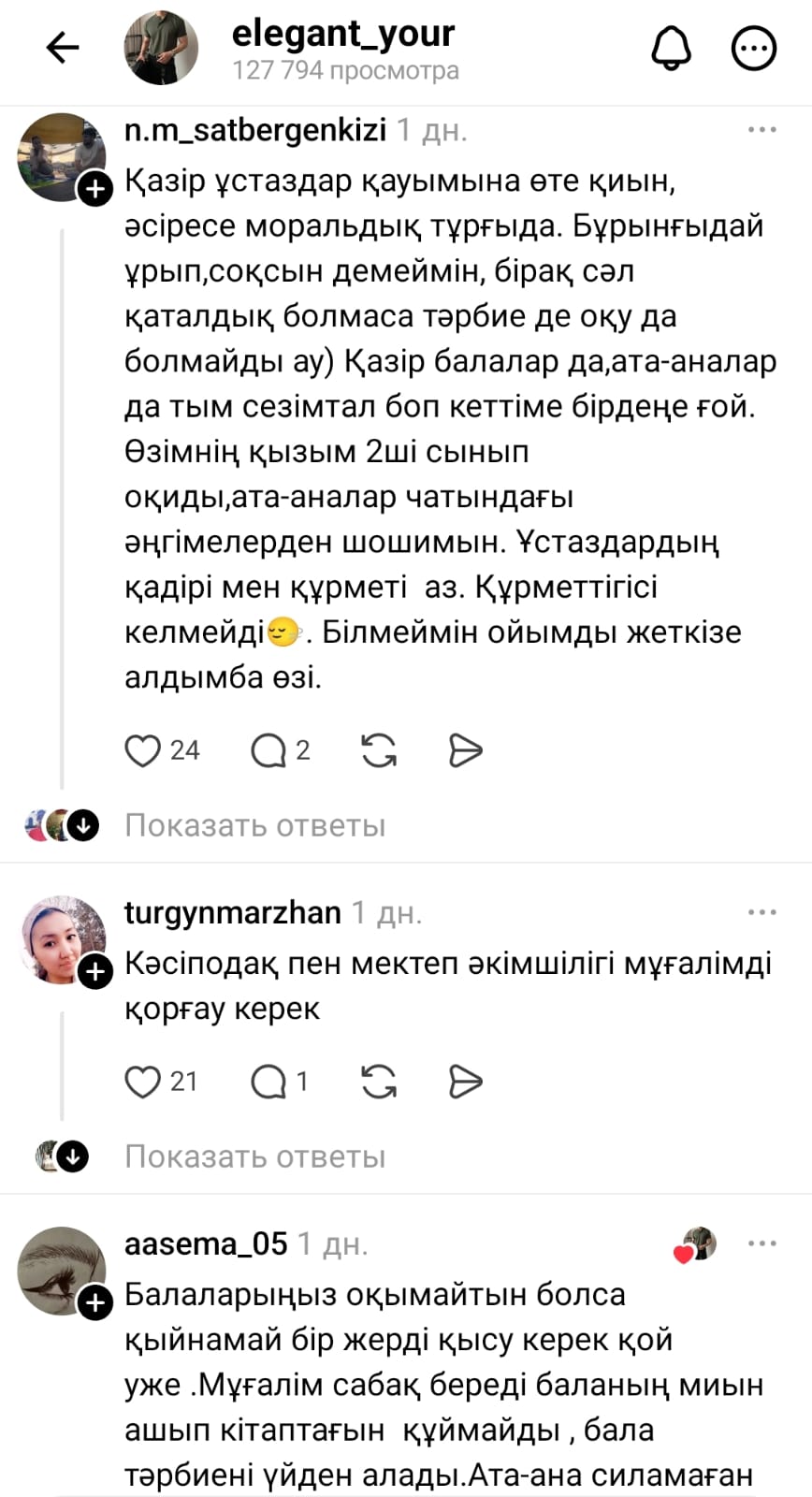
Task: Share turgynmarzhan's comment with send icon
Action: pyautogui.click(x=465, y=1082)
